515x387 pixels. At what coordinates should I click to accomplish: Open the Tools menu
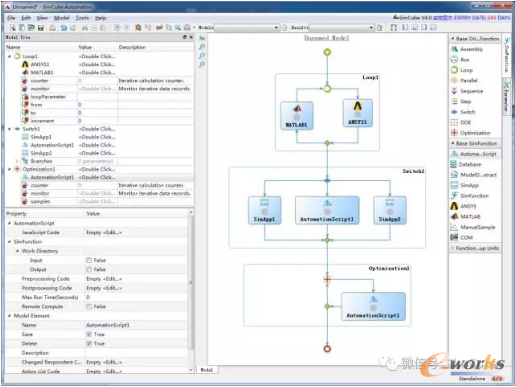82,18
